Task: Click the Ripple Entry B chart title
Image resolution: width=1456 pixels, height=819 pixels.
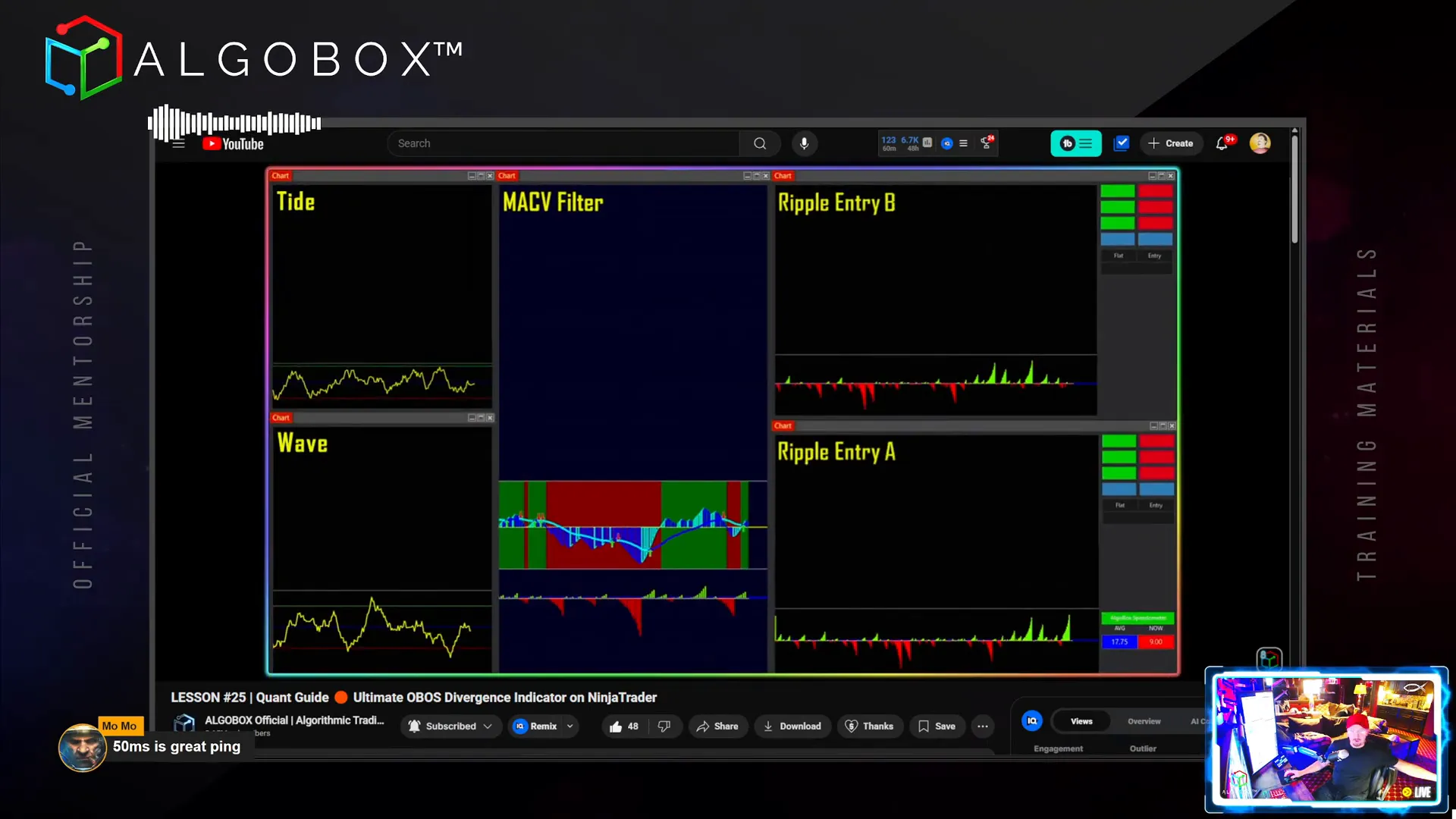Action: coord(836,203)
